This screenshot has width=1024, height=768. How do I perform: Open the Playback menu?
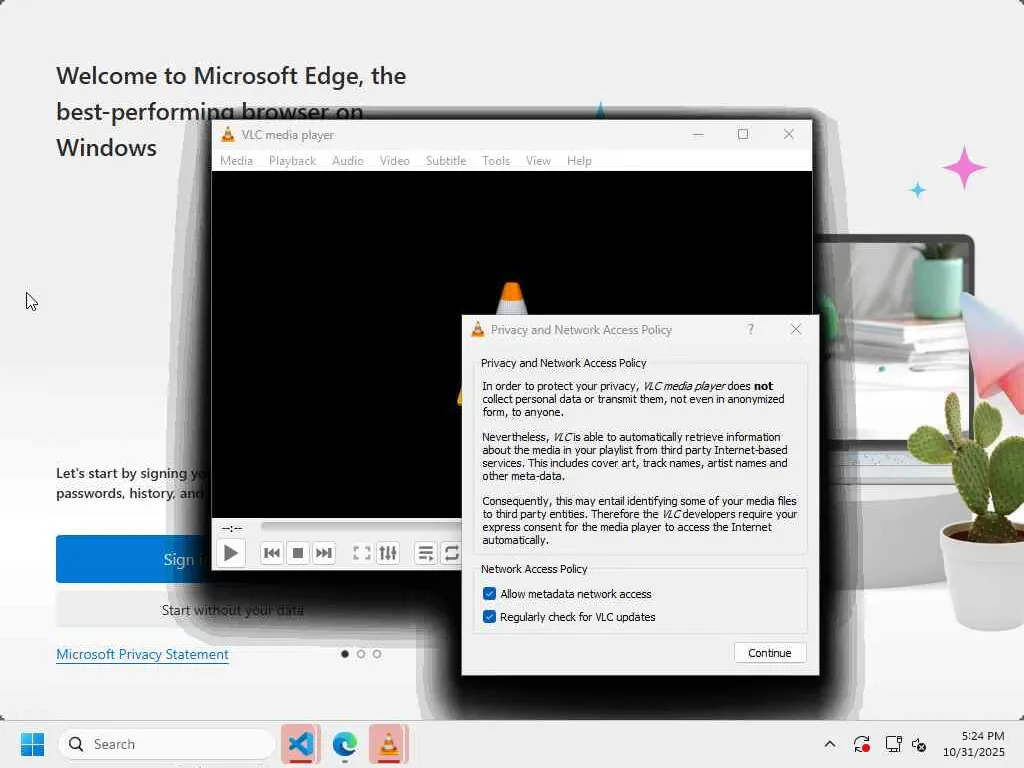point(292,161)
